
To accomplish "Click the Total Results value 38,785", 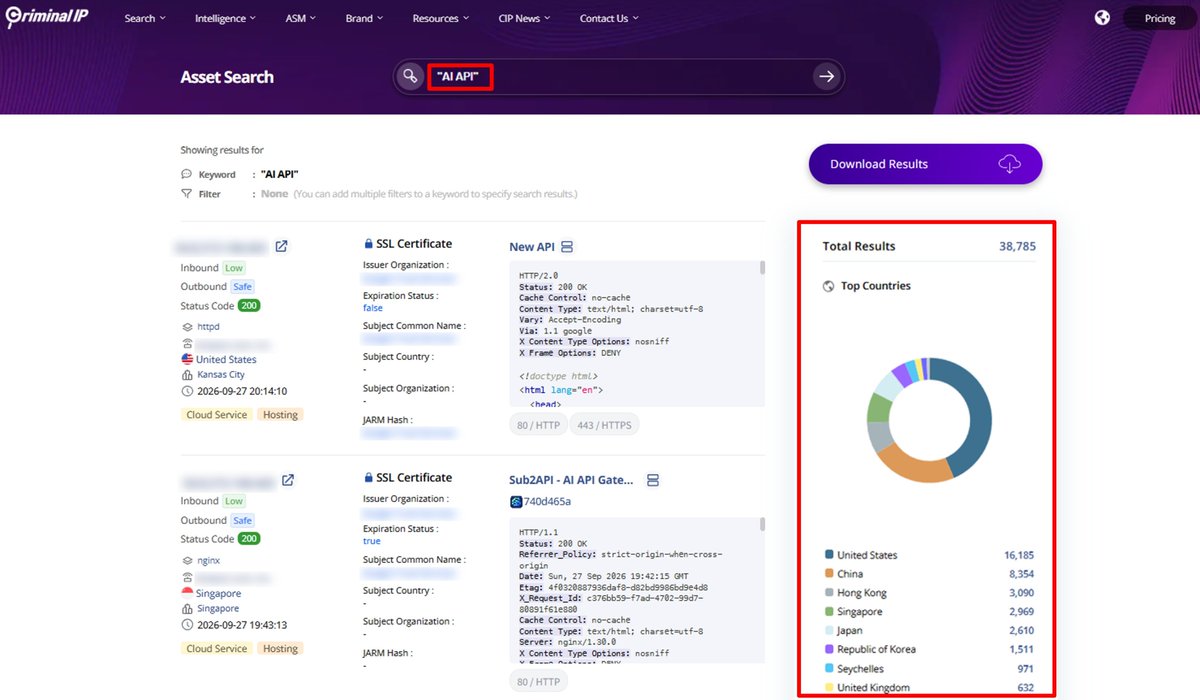I will pyautogui.click(x=1017, y=246).
